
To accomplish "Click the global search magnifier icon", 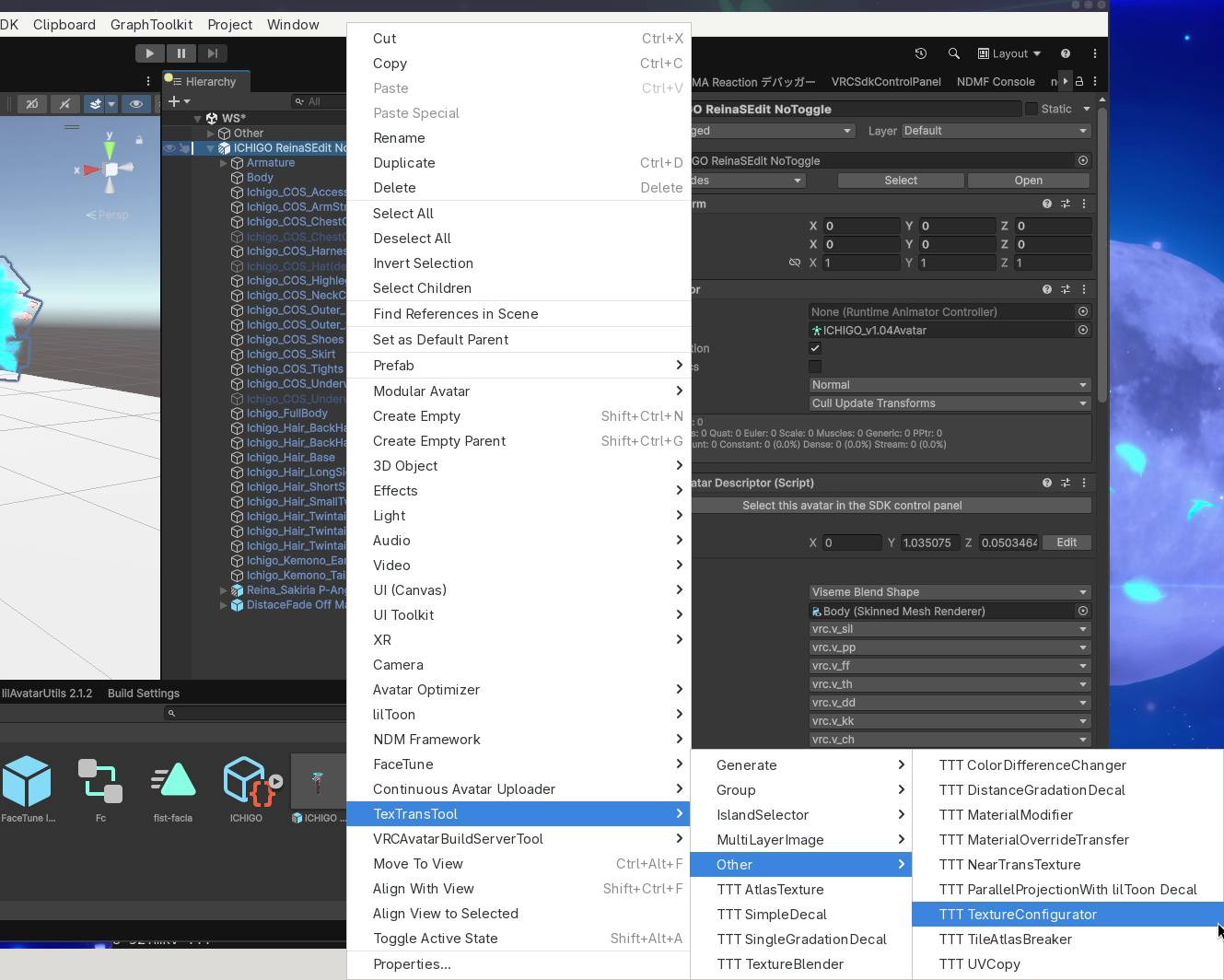I will [954, 53].
